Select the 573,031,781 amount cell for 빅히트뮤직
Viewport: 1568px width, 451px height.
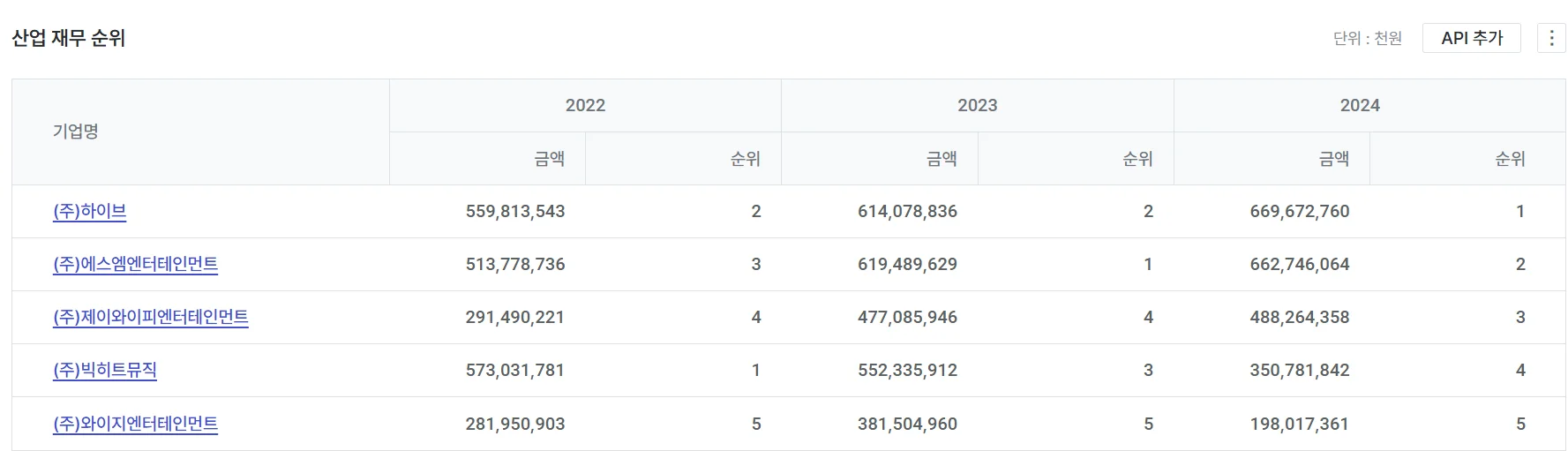click(514, 371)
